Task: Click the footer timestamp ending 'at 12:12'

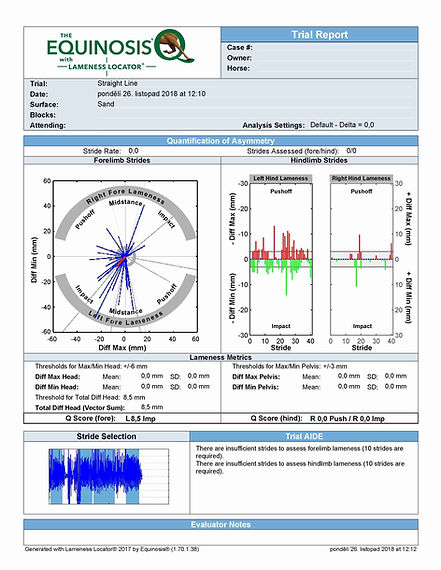Action: 373,549
